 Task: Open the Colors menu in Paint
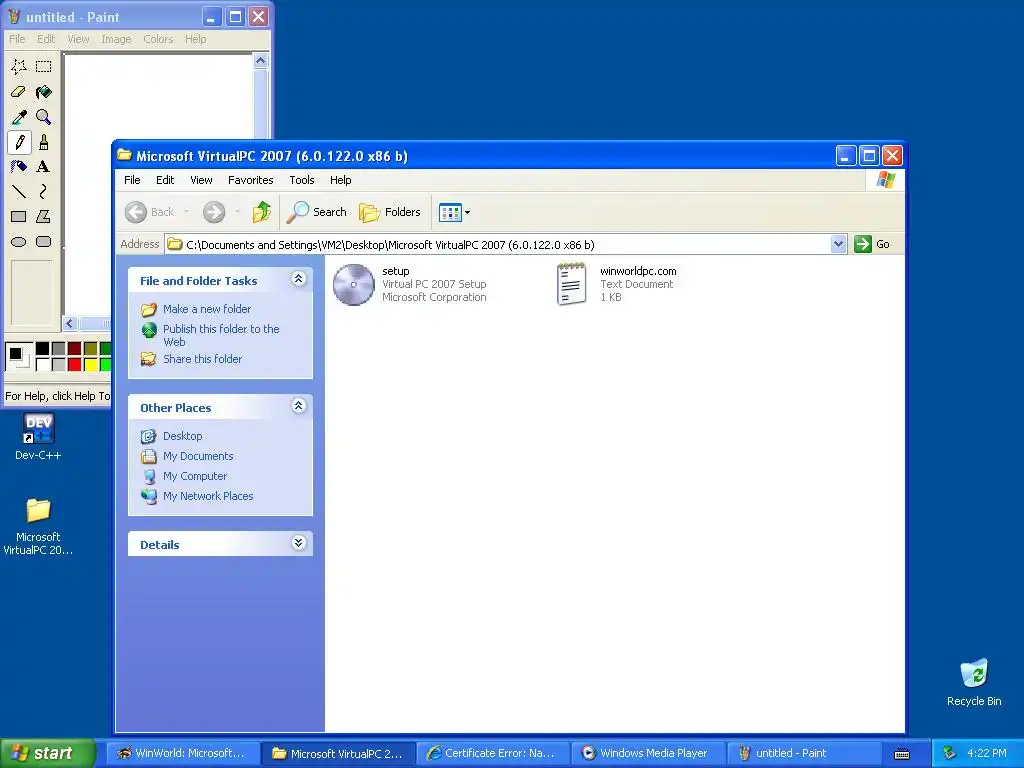pyautogui.click(x=158, y=39)
